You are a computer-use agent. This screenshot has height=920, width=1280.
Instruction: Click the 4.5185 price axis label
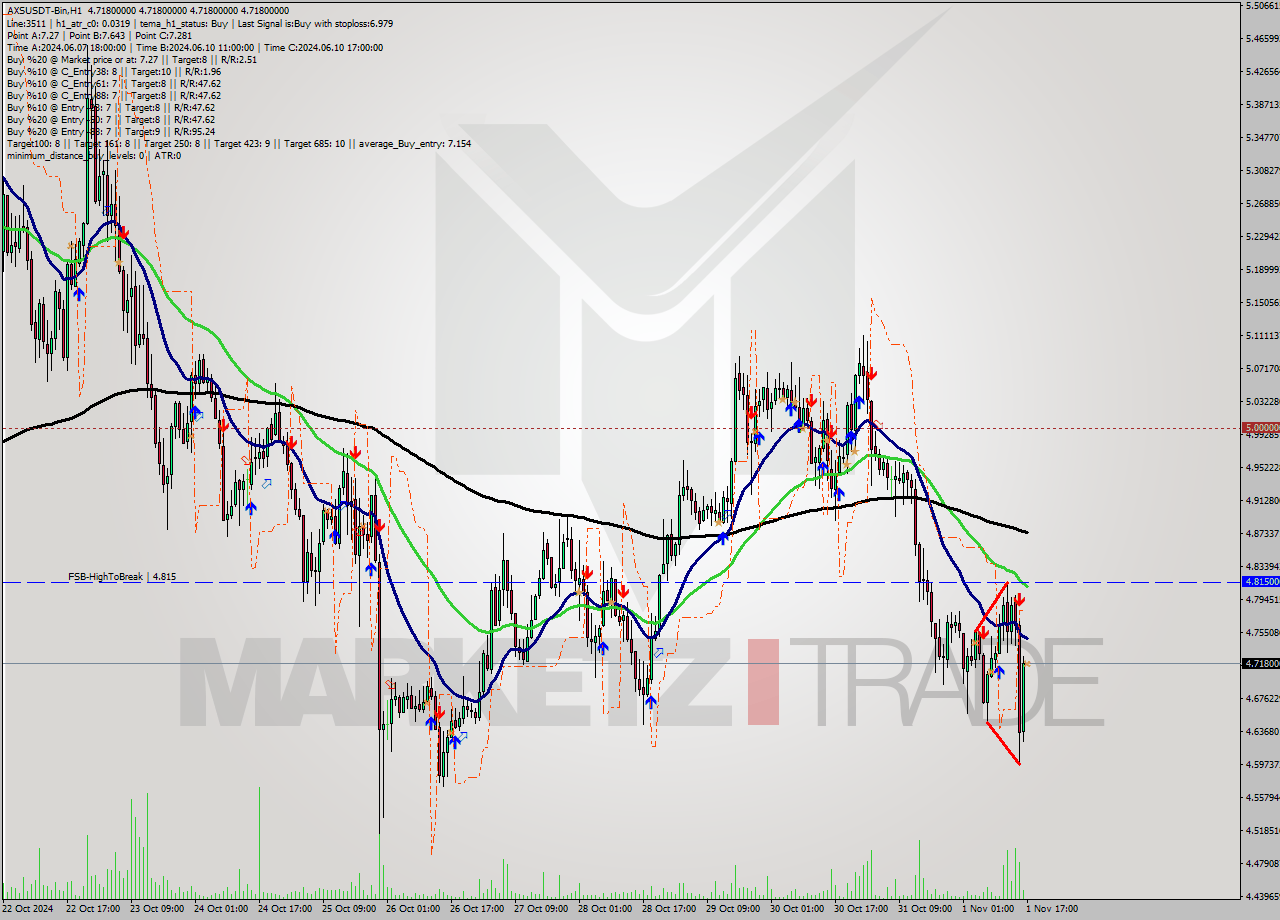click(1262, 830)
